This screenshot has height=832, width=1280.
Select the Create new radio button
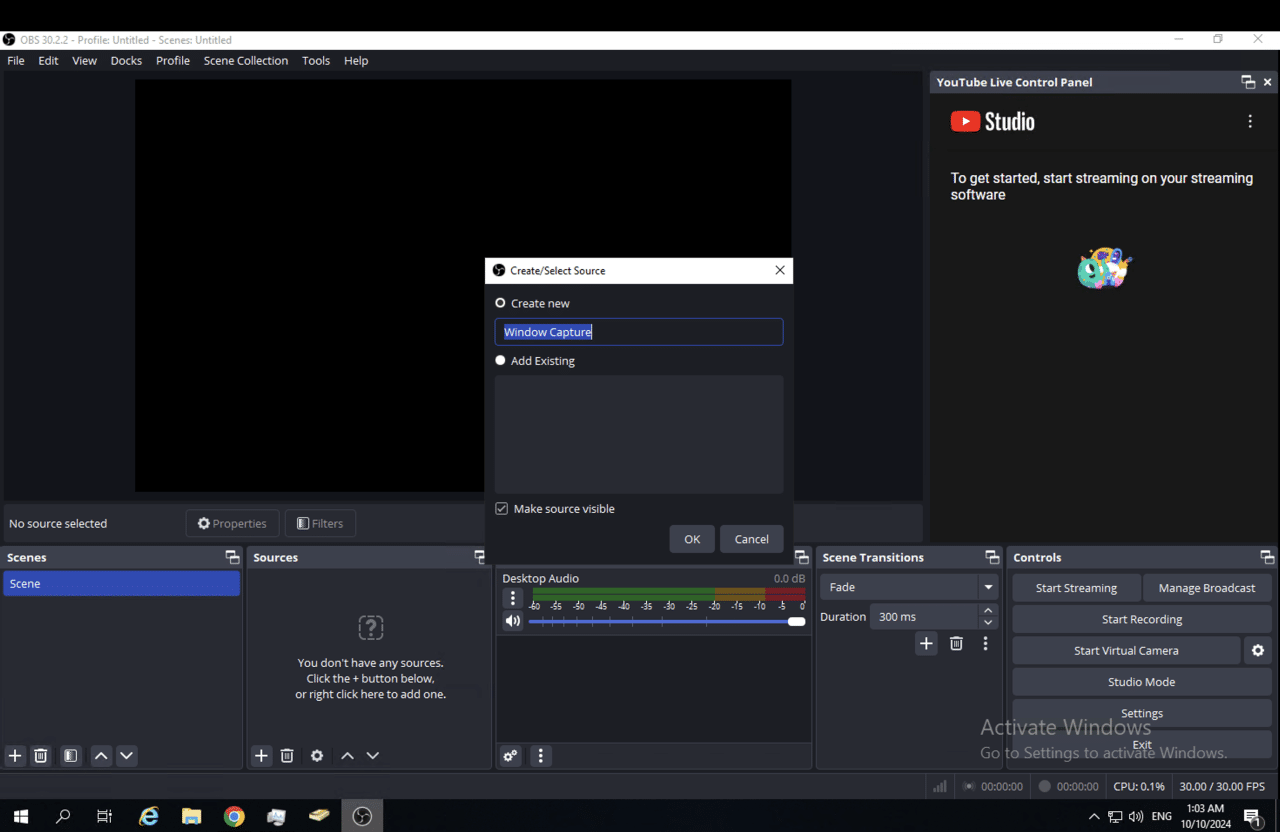point(500,302)
